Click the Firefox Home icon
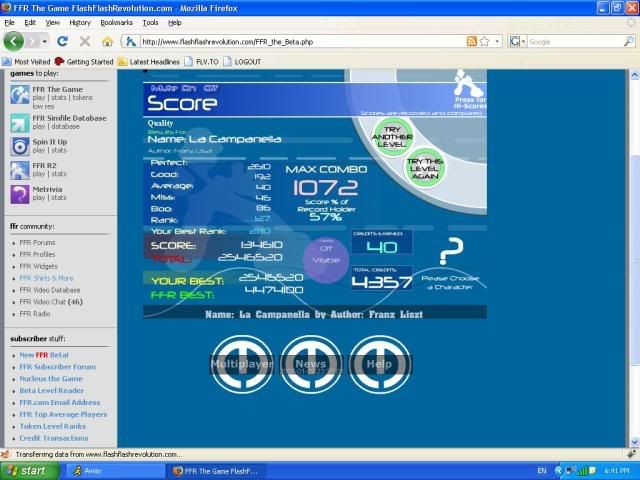The image size is (640, 480). point(107,42)
